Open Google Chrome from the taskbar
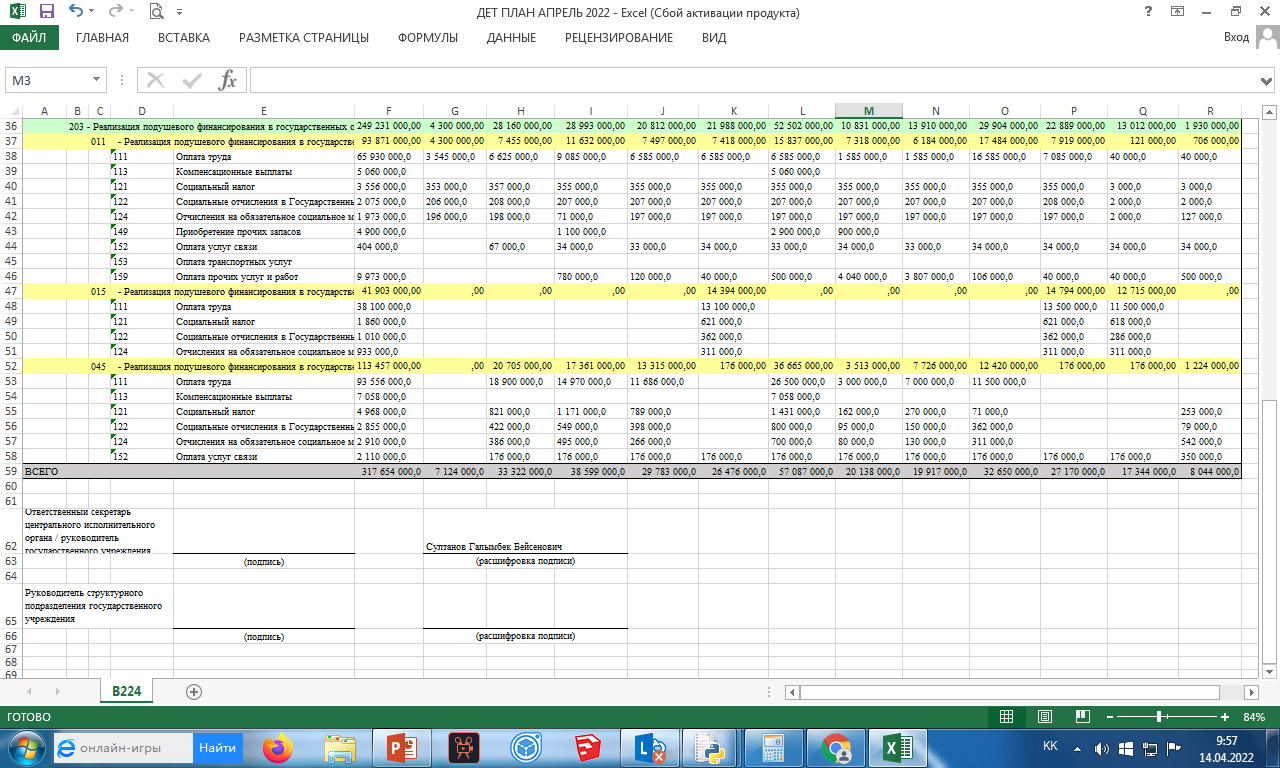The height and width of the screenshot is (768, 1280). pyautogui.click(x=836, y=748)
